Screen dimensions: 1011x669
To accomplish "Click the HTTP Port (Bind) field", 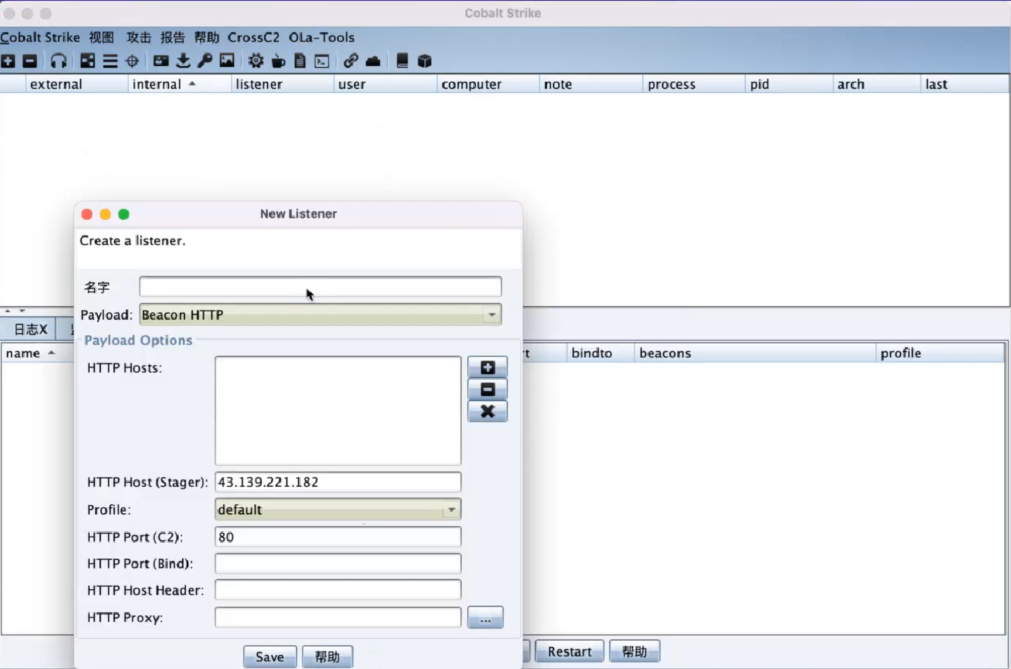I will [x=338, y=563].
